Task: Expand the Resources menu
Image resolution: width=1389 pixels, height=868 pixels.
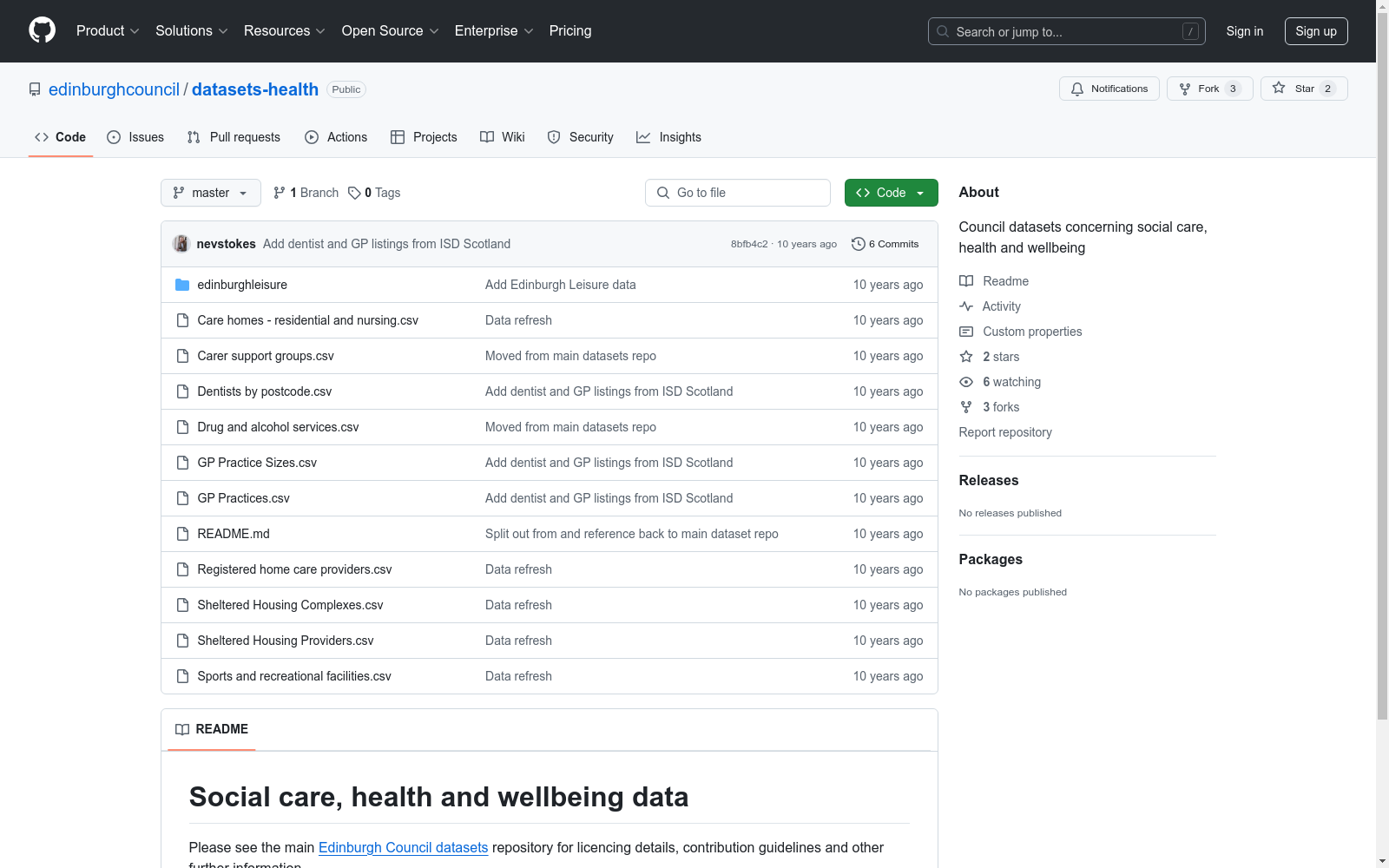Action: (x=285, y=31)
